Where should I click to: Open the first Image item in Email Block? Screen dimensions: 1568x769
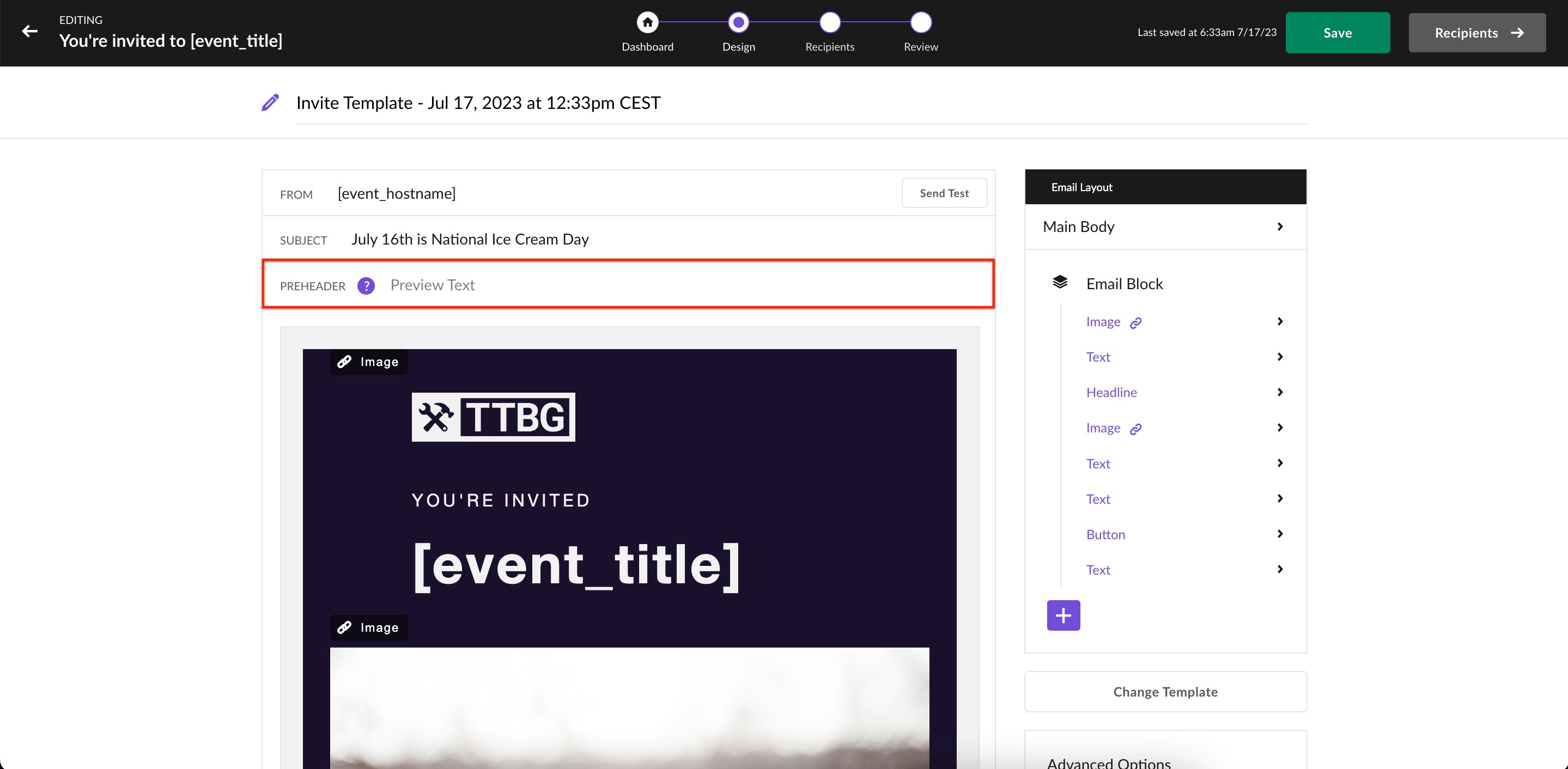pos(1103,322)
